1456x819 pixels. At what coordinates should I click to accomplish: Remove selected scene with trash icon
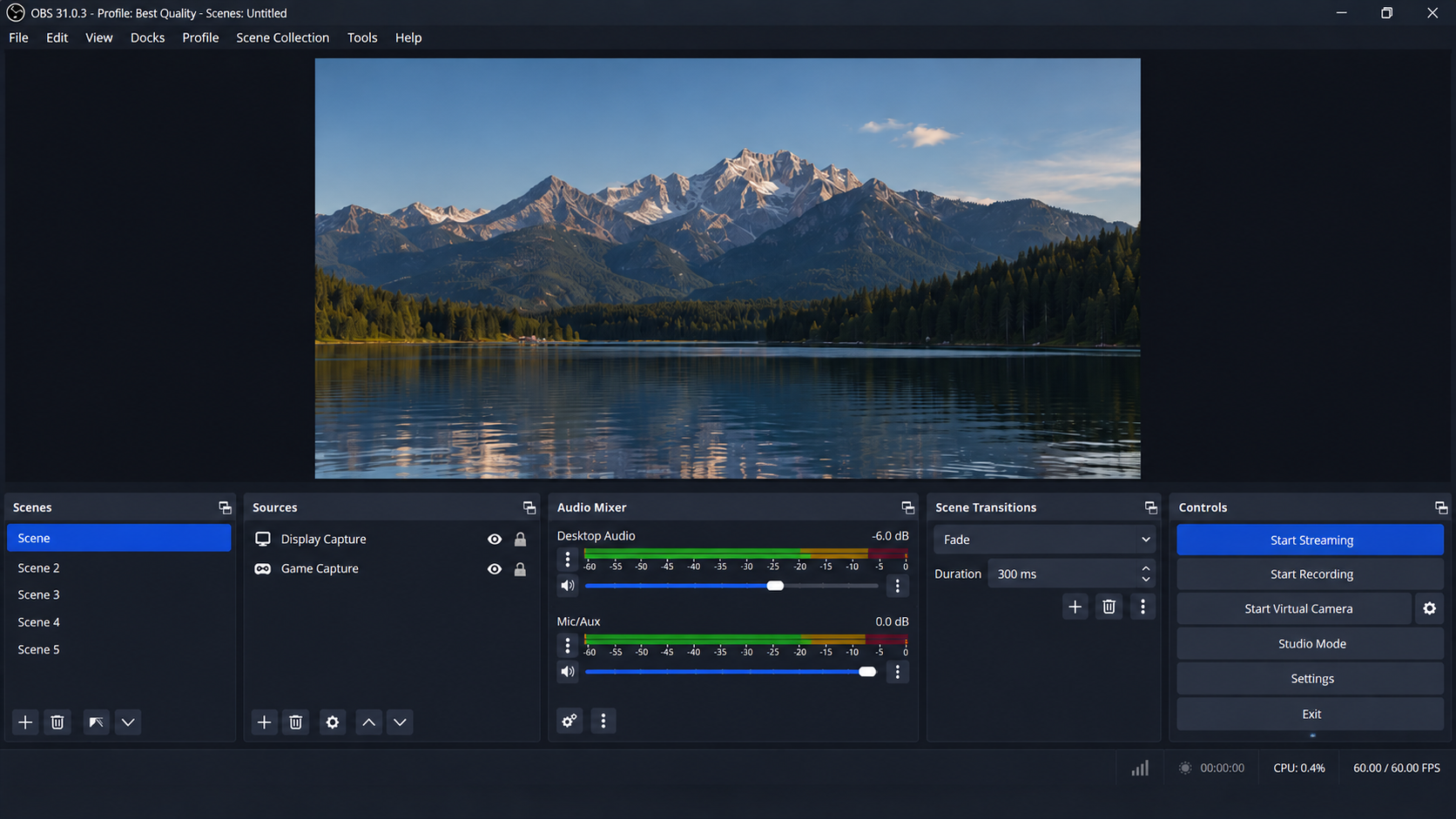[x=57, y=722]
